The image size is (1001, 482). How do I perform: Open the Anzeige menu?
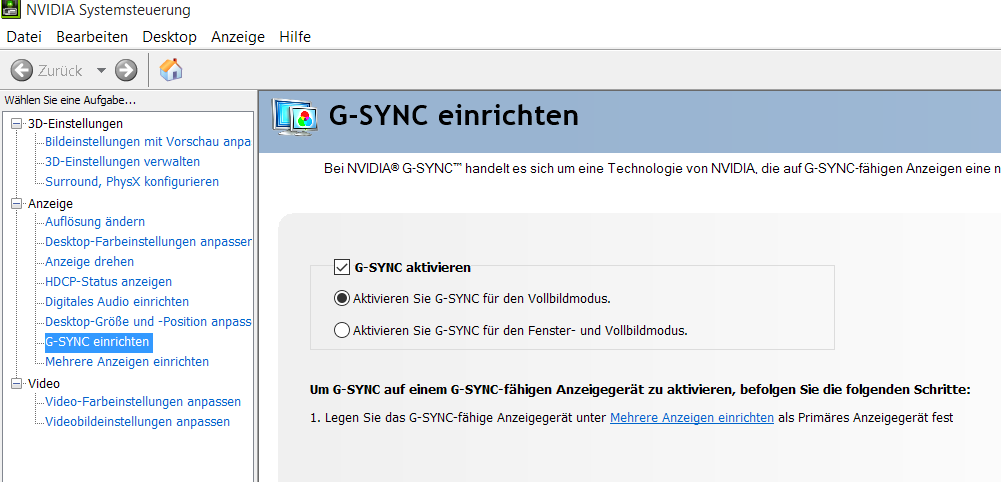(237, 37)
